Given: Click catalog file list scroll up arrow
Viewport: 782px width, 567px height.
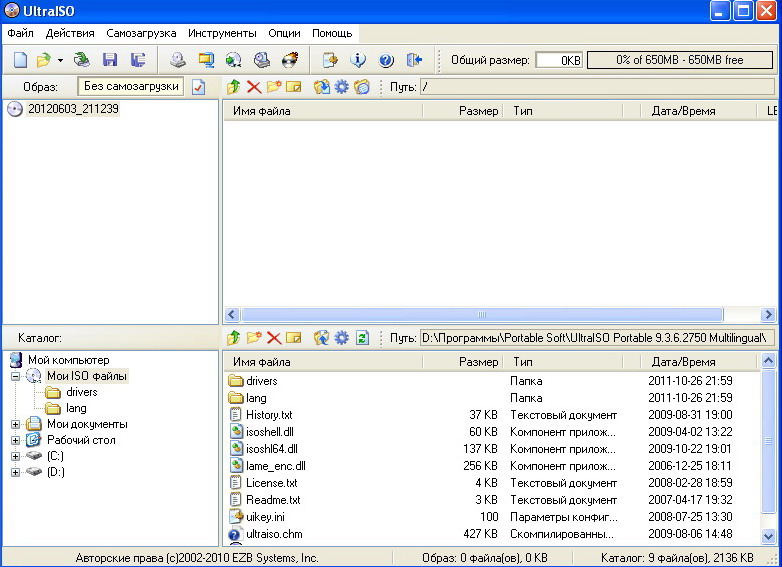Looking at the screenshot, I should point(768,360).
